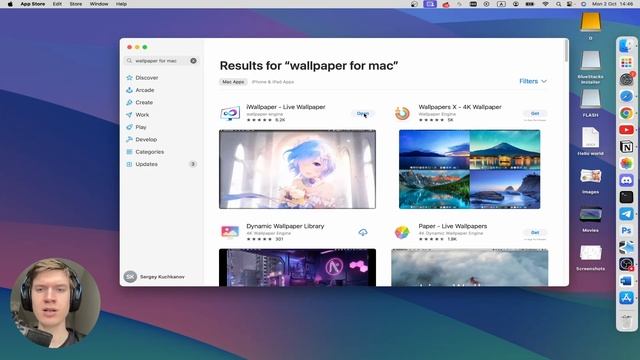
Task: Open the Trash in the Dock
Action: click(626, 321)
